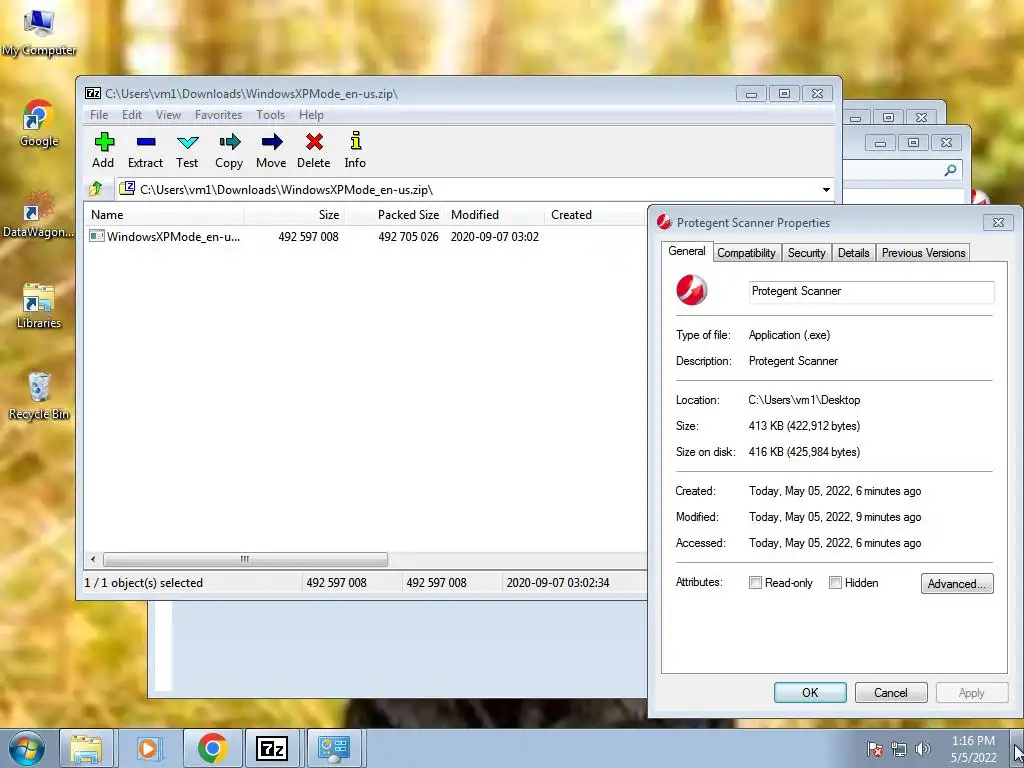Click the Apply button
Screen dimensions: 1024x768
coord(971,693)
